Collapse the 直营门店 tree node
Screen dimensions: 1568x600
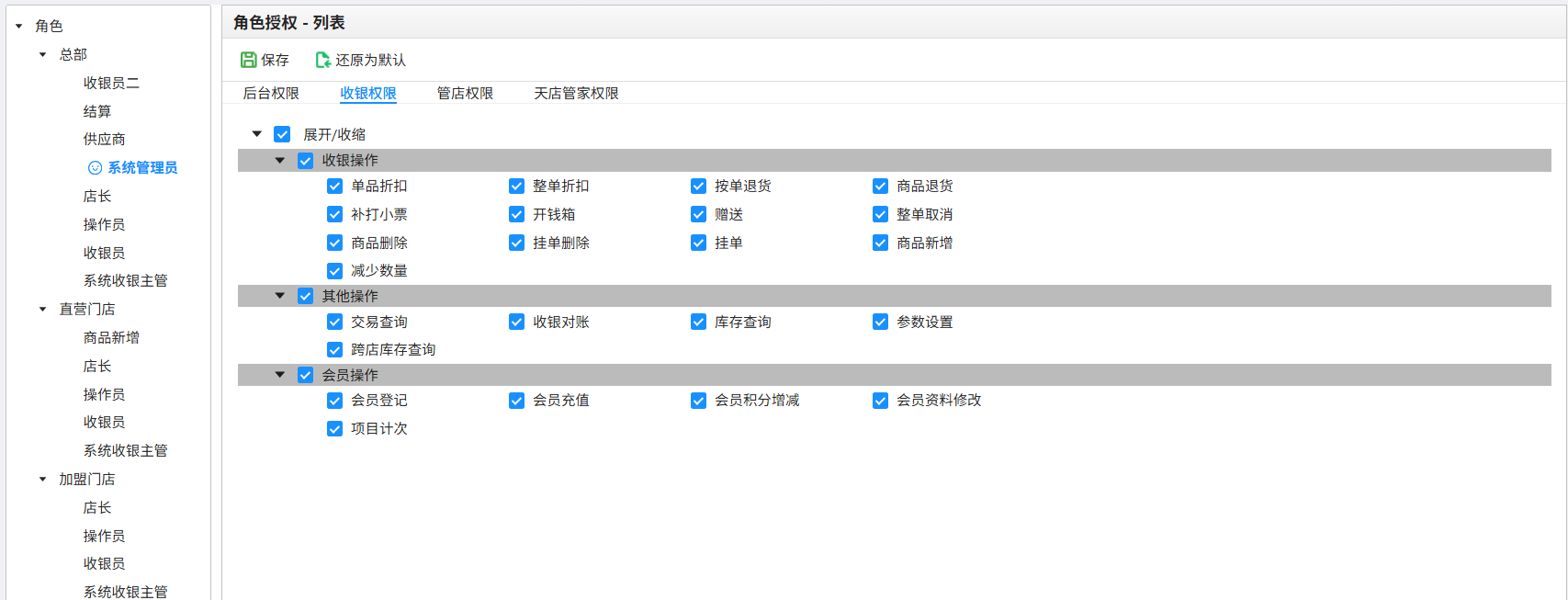(x=42, y=309)
